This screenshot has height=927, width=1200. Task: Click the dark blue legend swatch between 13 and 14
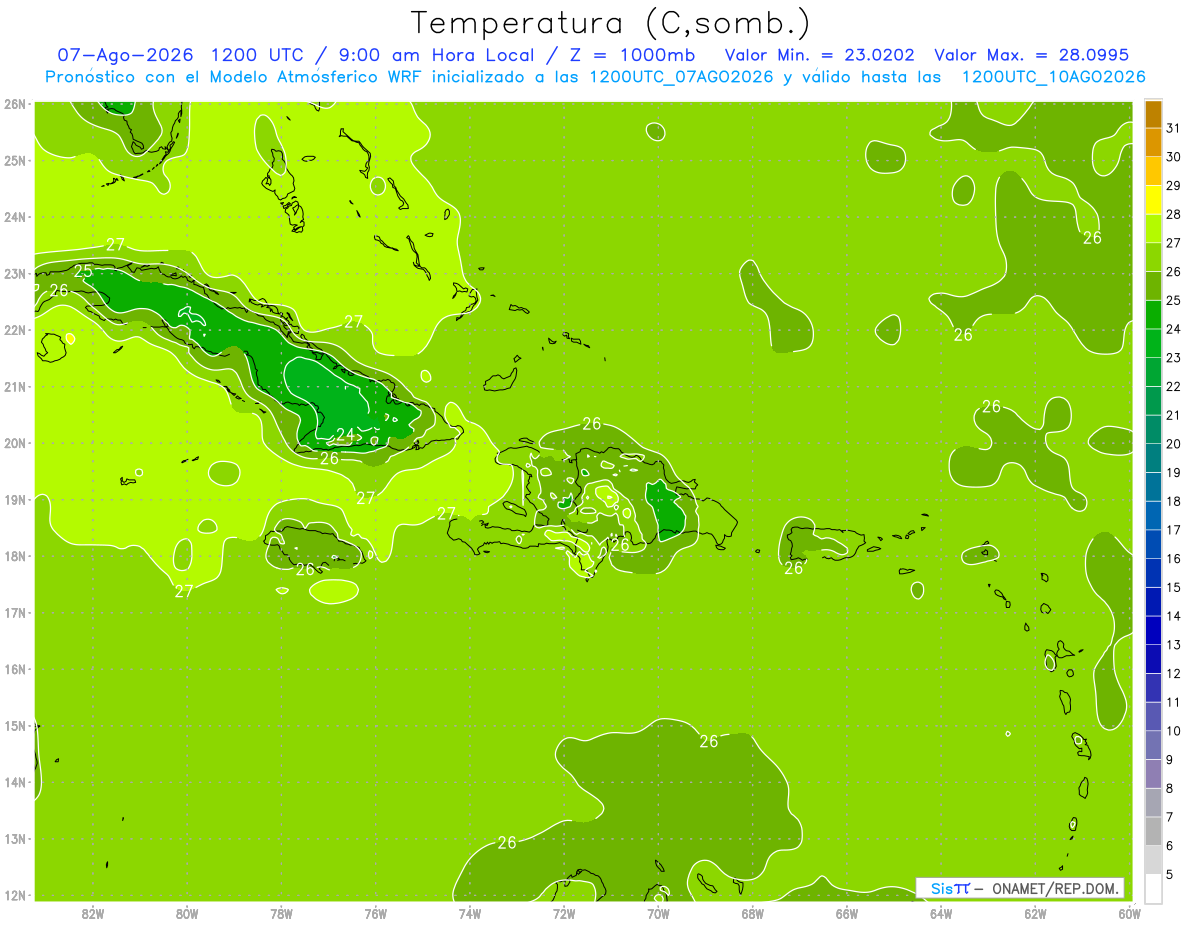pyautogui.click(x=1153, y=630)
